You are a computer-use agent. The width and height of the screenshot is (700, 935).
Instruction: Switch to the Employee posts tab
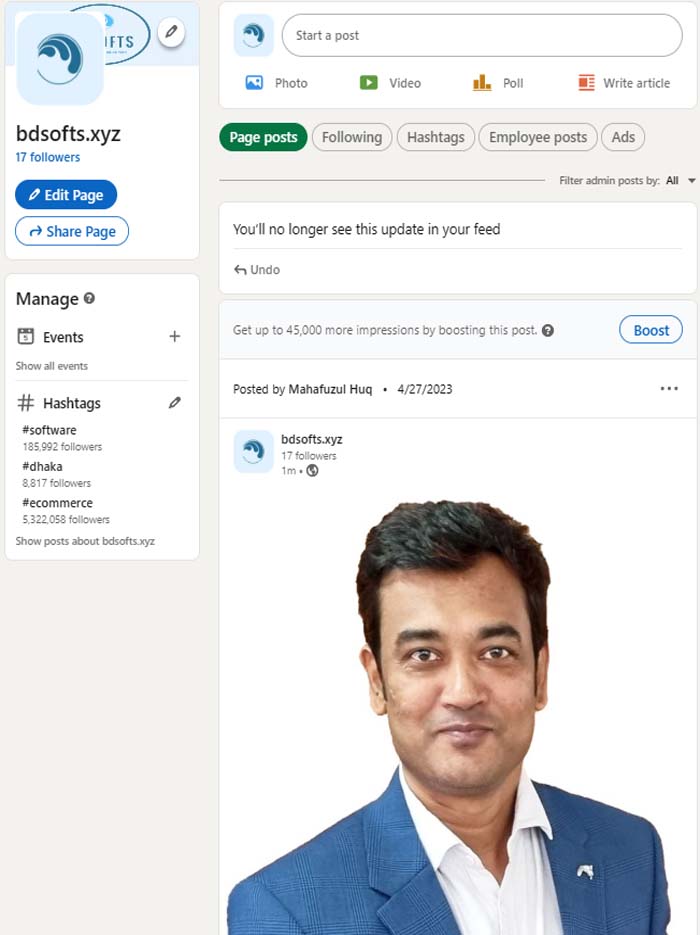537,137
